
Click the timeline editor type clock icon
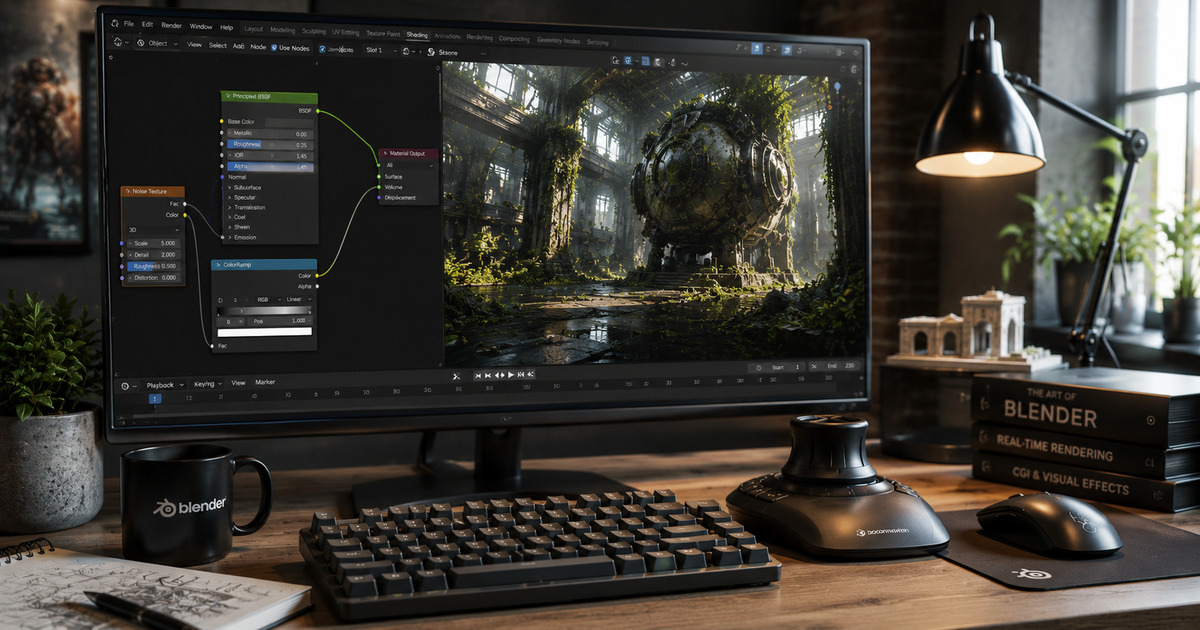click(x=125, y=385)
